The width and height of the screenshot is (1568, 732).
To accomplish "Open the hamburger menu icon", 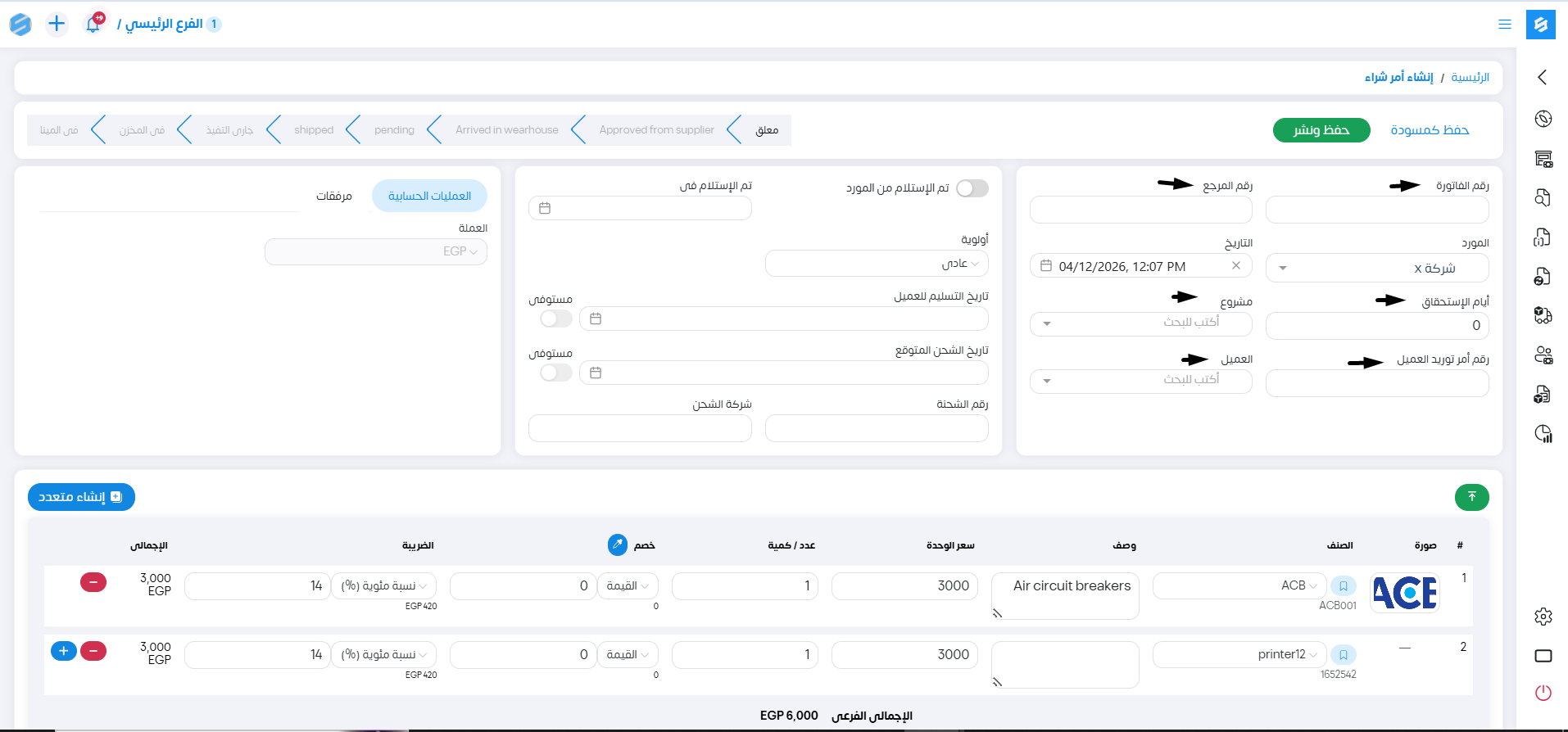I will click(1504, 25).
